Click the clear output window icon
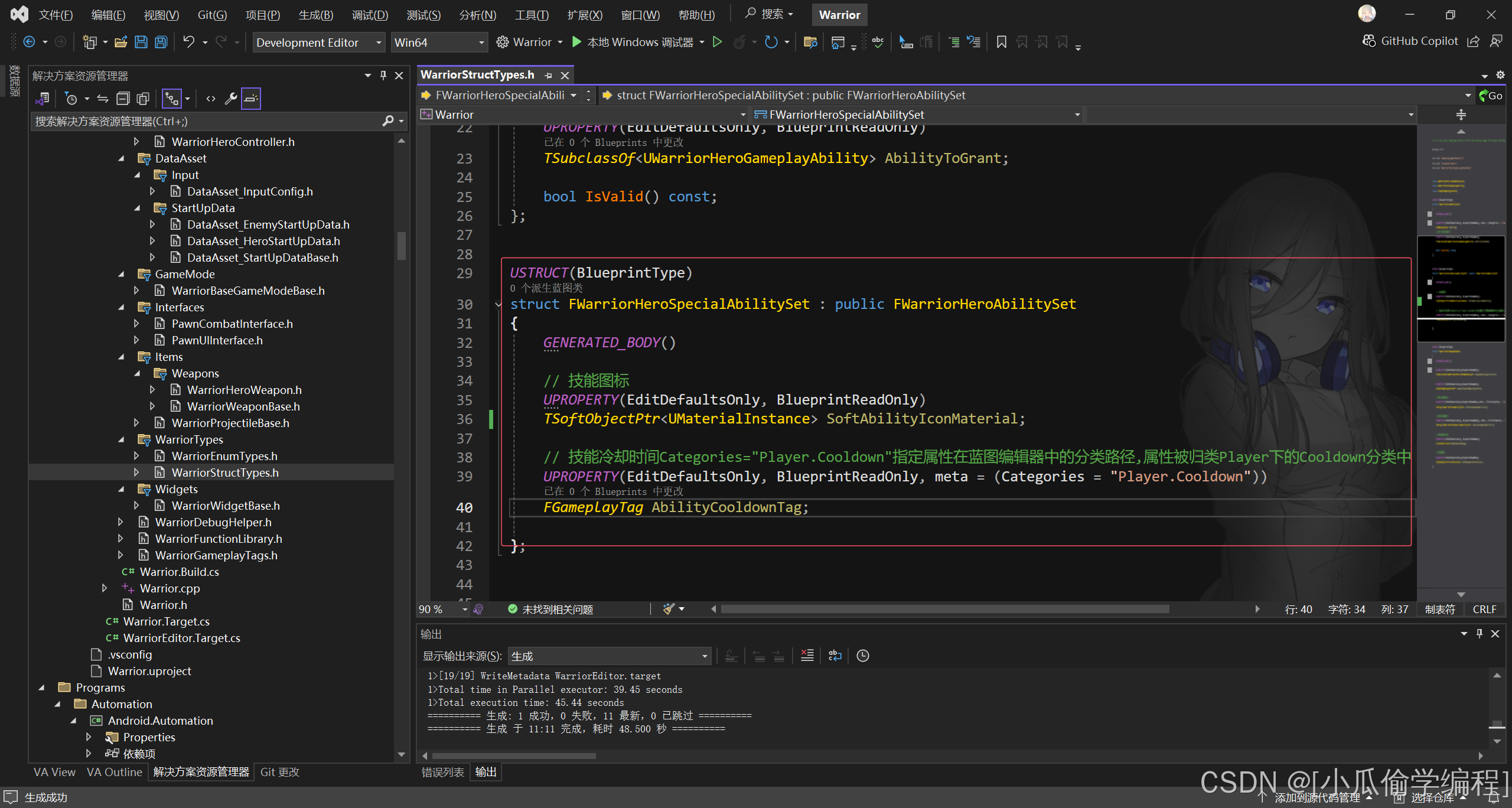 click(x=809, y=657)
